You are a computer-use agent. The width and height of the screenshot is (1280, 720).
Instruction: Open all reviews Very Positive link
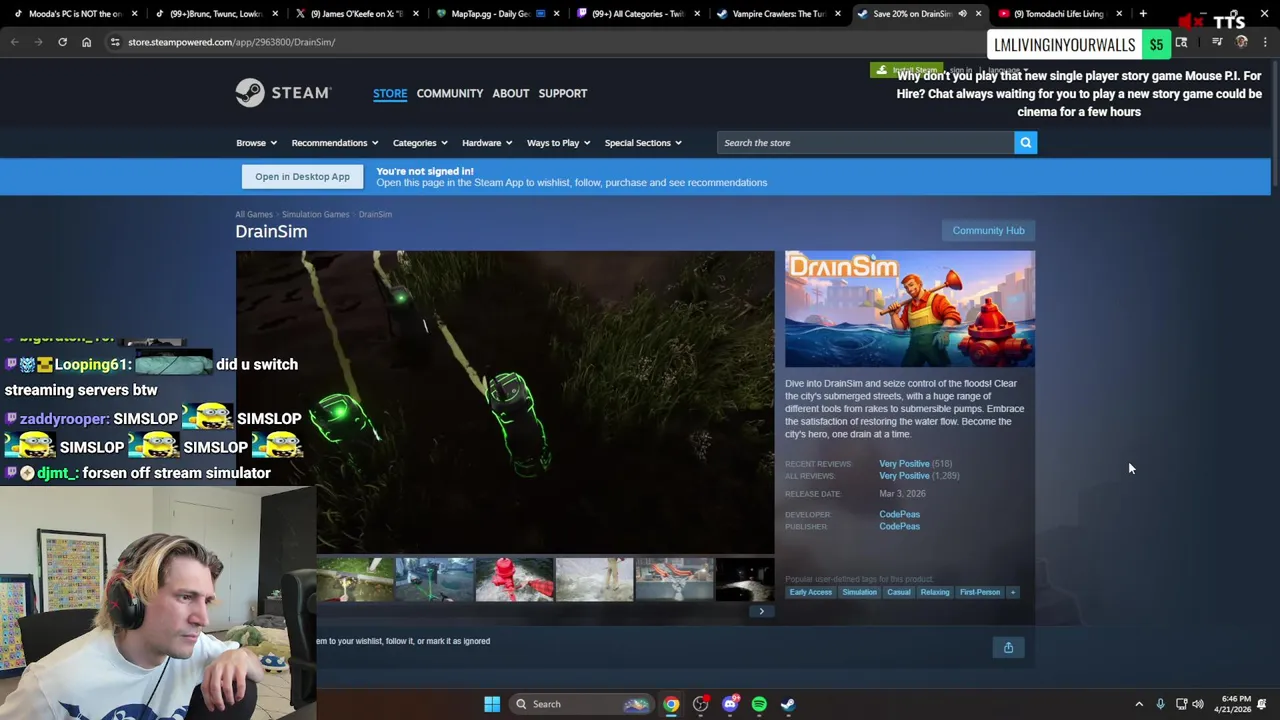pos(904,476)
